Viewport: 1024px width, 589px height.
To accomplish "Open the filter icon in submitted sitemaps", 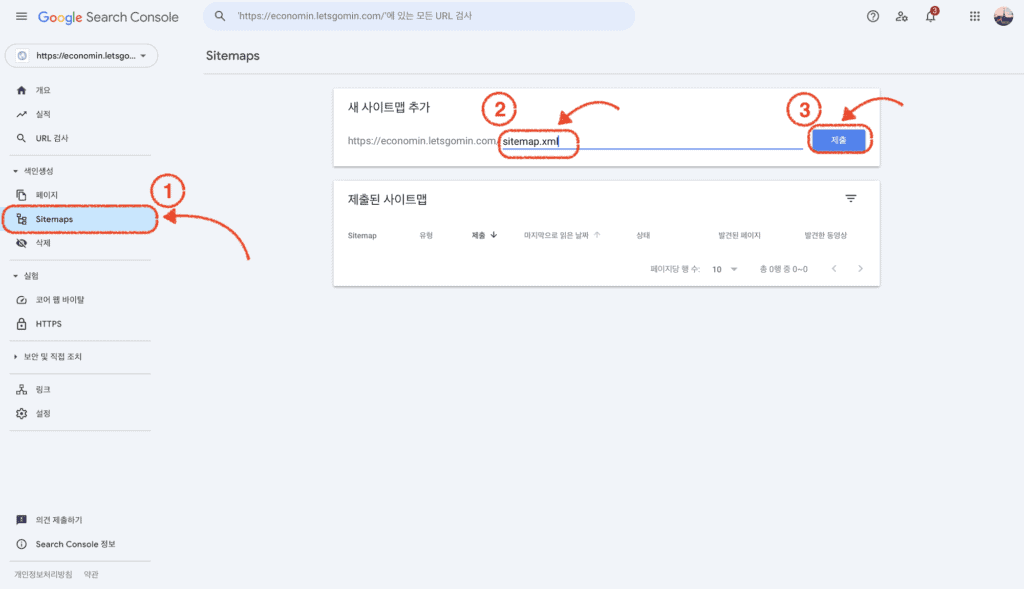I will 850,199.
